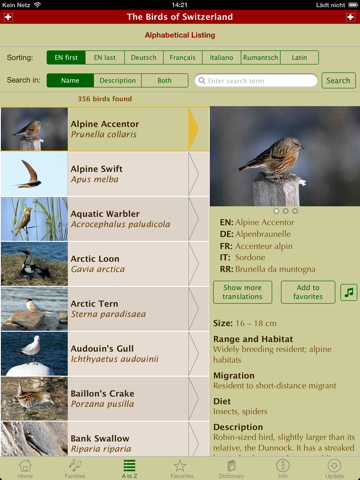This screenshot has width=360, height=480.
Task: Sort the list by Deutsch names
Action: click(x=144, y=58)
